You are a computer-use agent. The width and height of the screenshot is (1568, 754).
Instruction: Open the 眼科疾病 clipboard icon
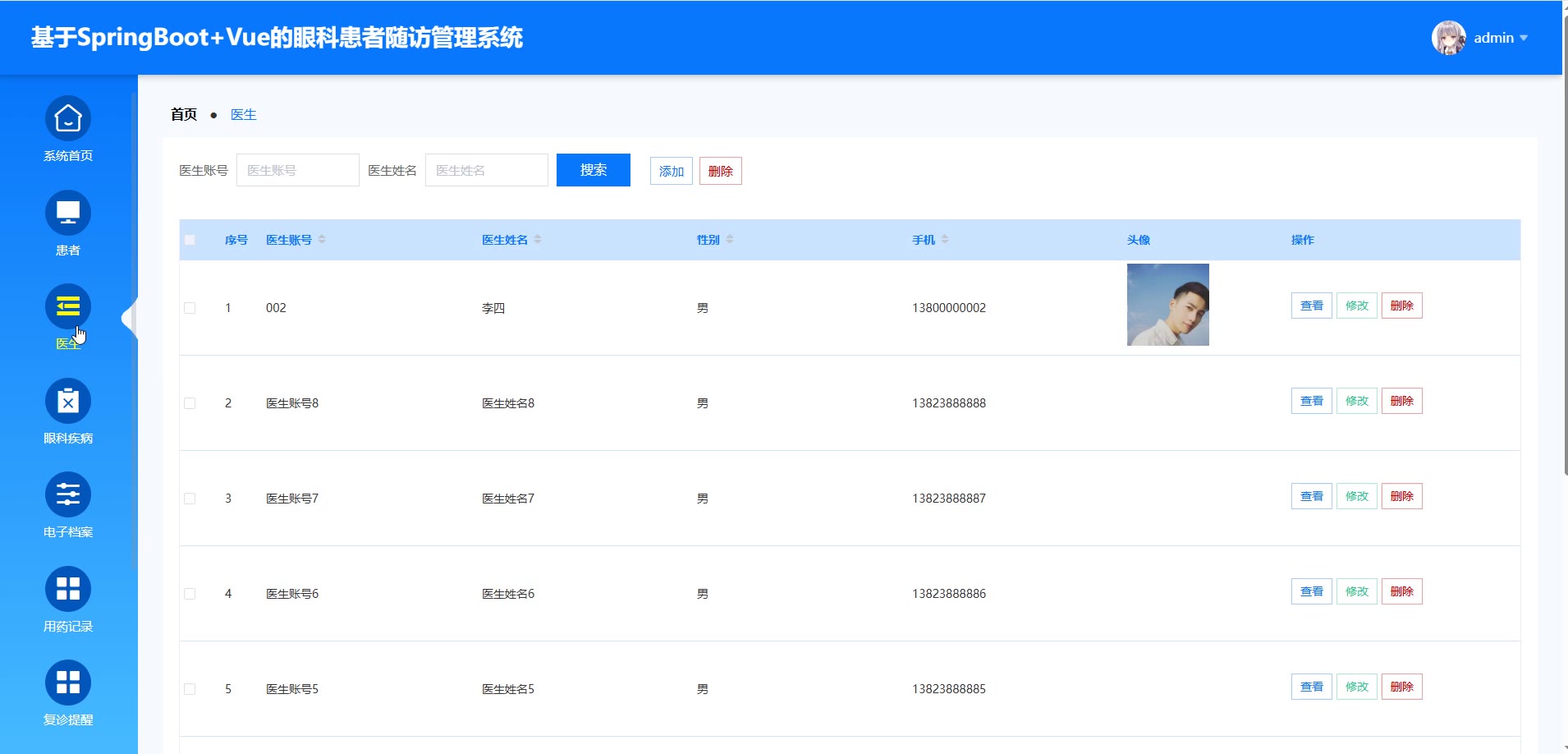(67, 402)
